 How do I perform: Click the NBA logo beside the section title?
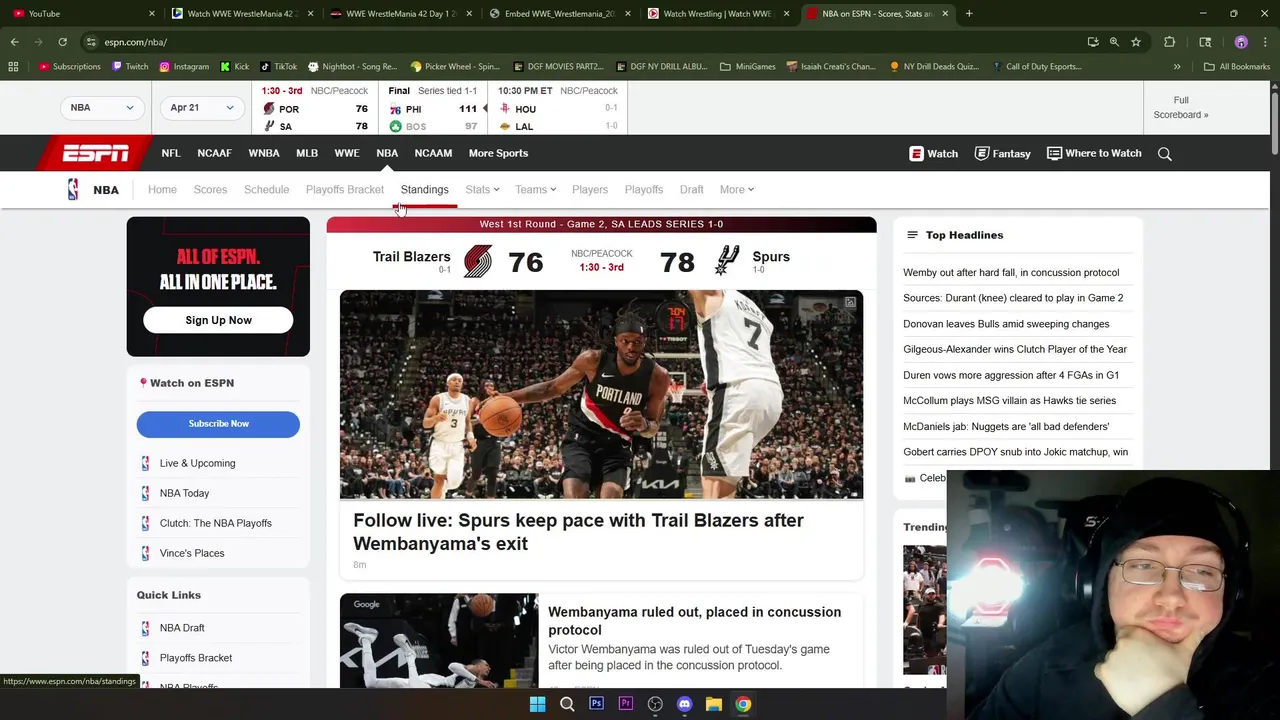(73, 189)
